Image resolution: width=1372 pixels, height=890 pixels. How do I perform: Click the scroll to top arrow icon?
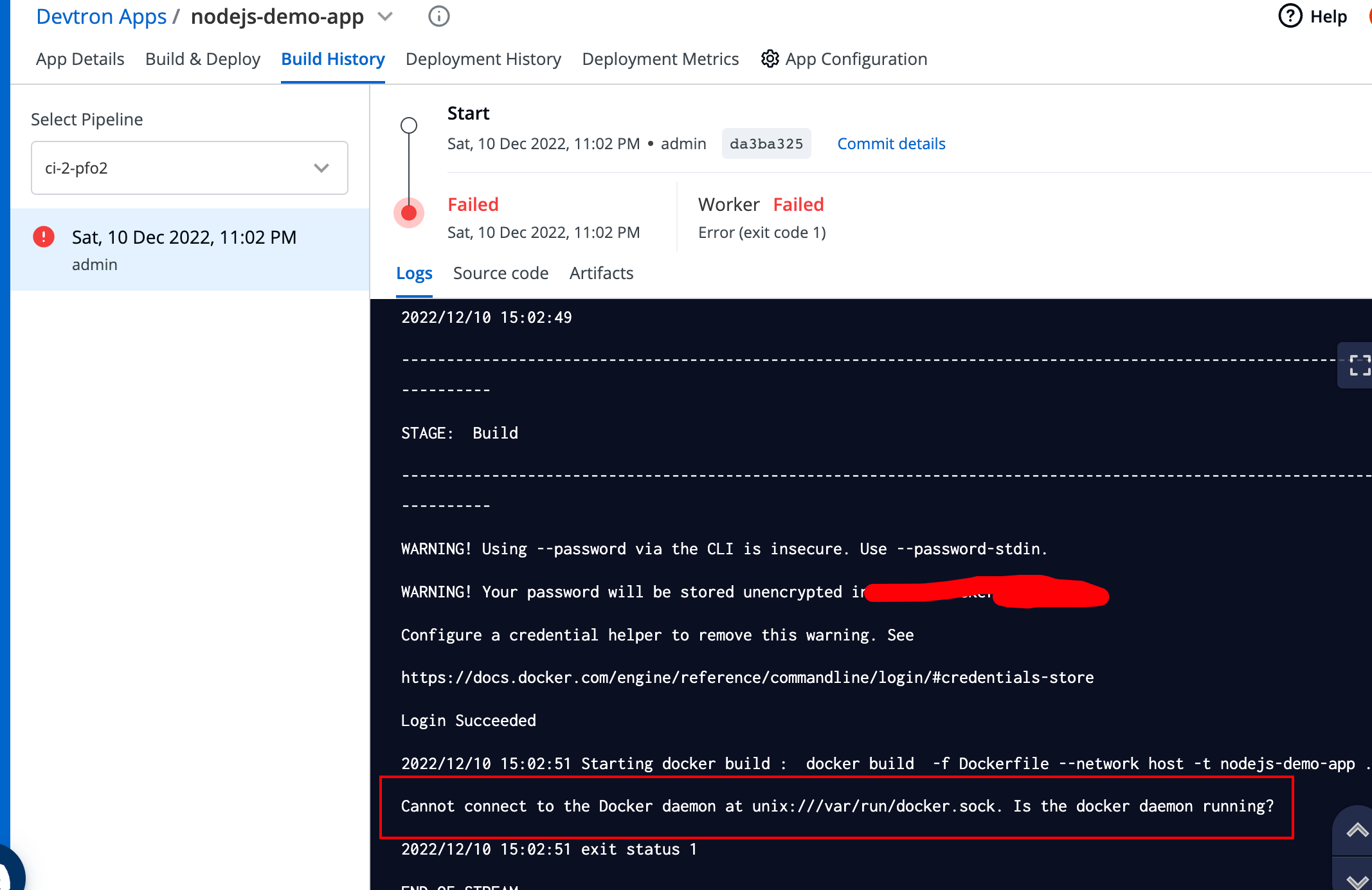click(x=1357, y=831)
